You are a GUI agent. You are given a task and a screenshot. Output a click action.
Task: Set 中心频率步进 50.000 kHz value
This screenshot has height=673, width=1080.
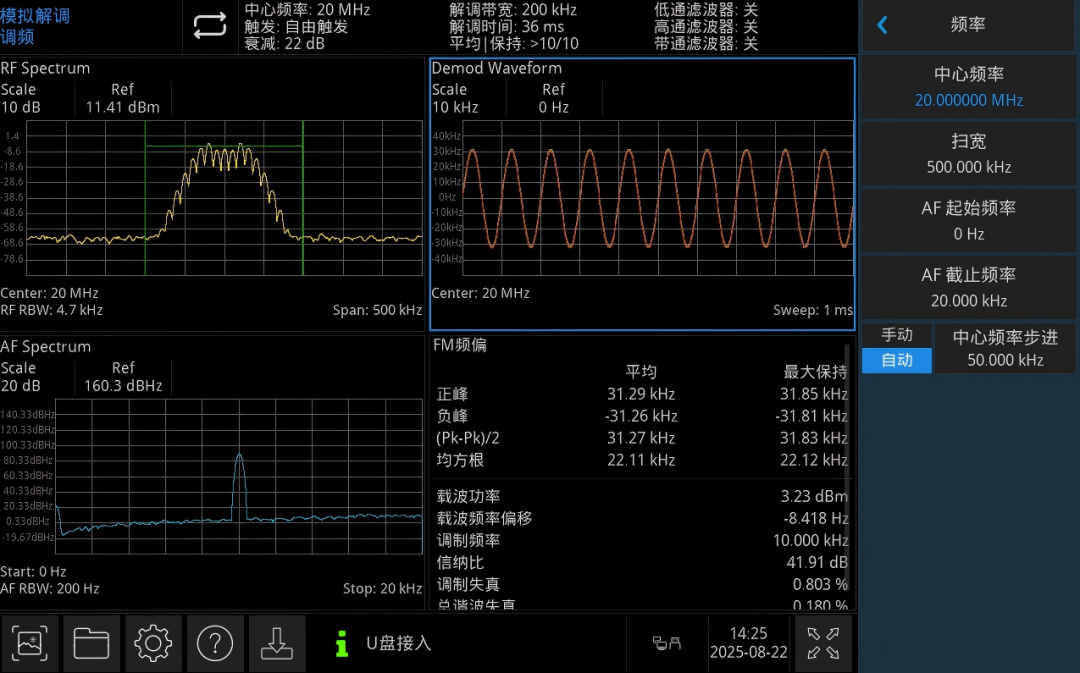[x=1005, y=349]
